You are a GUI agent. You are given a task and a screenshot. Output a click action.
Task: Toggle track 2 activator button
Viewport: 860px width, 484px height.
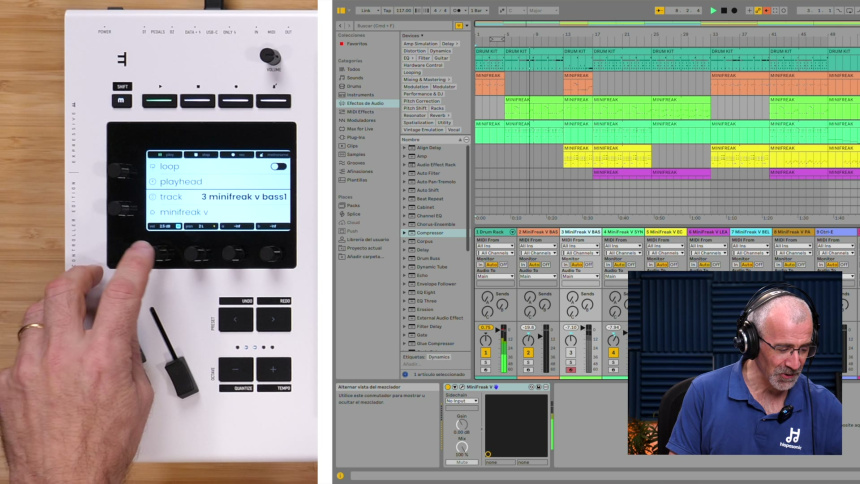528,353
